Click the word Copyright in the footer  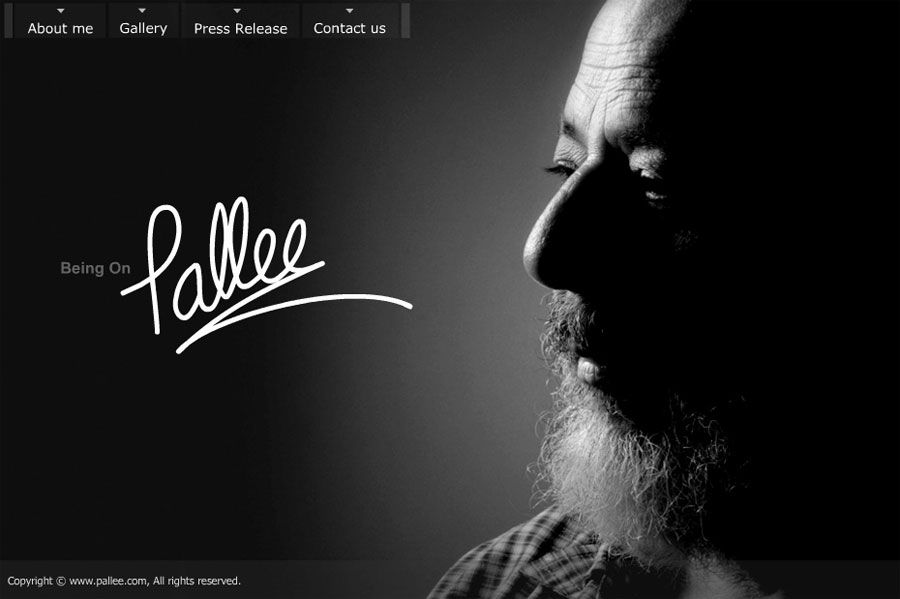[30, 581]
